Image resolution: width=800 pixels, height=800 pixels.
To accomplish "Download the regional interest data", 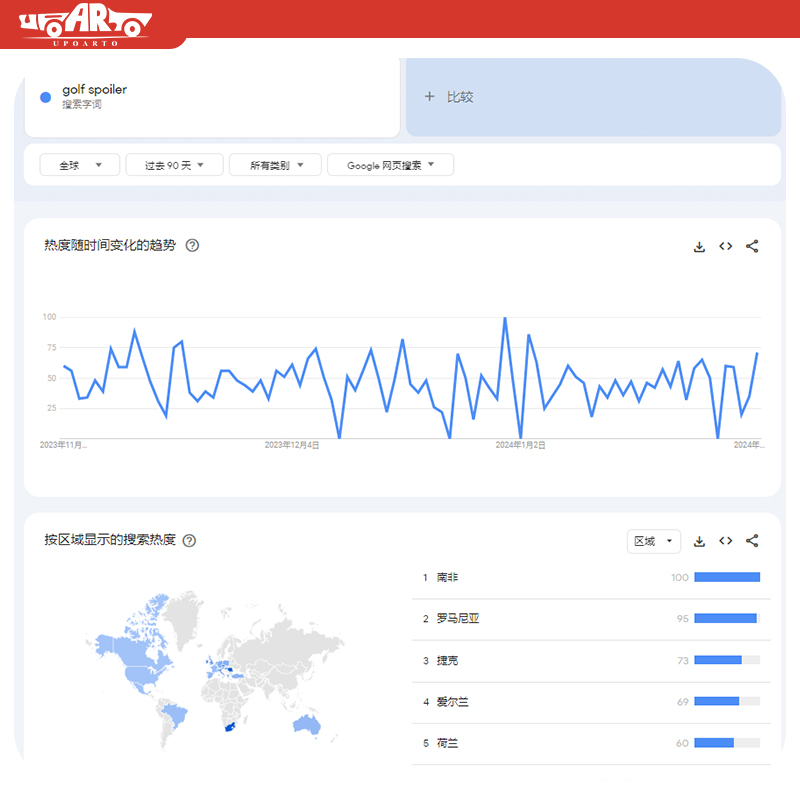I will (699, 541).
